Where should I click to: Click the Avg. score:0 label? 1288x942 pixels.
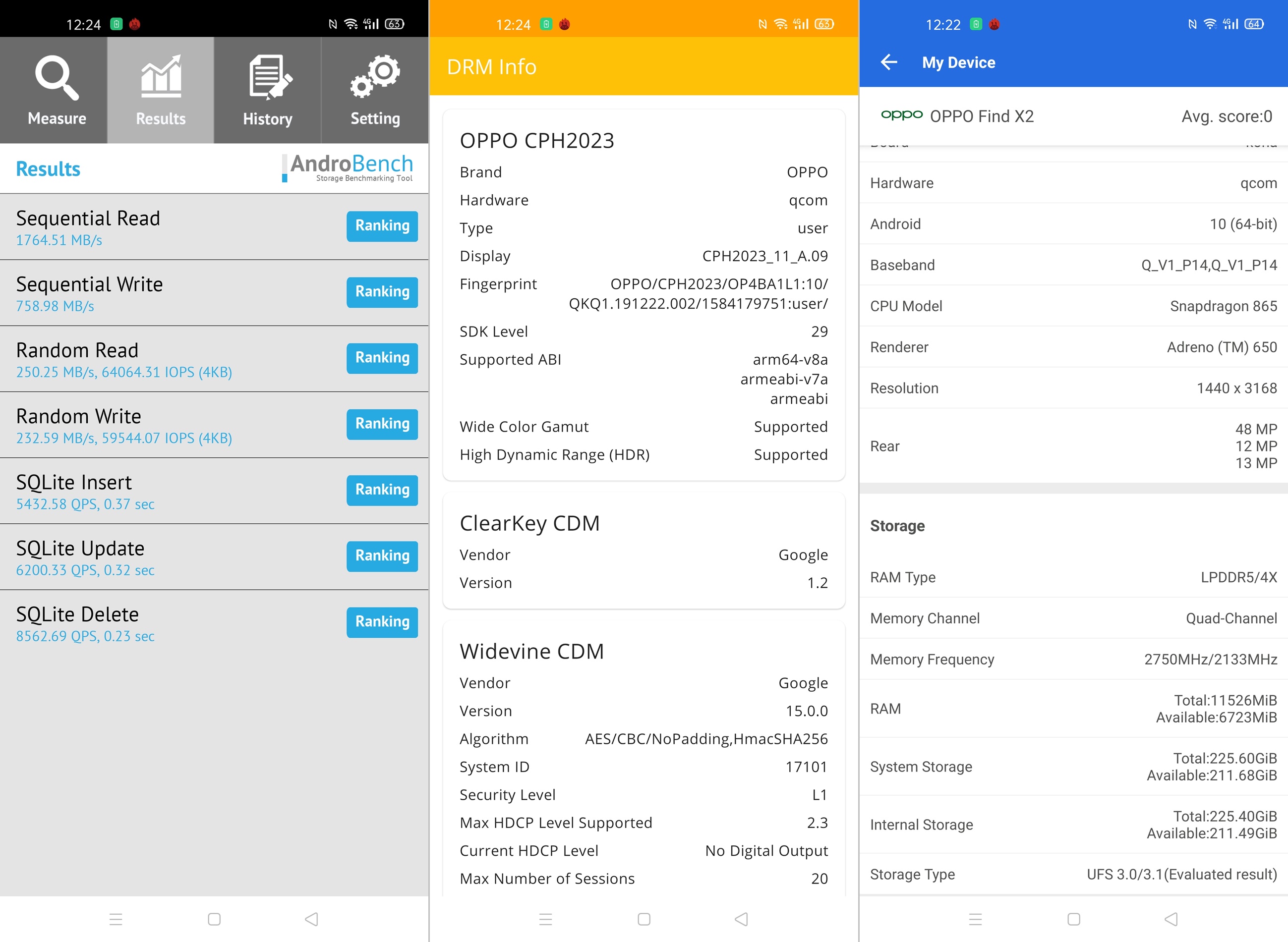(1227, 116)
